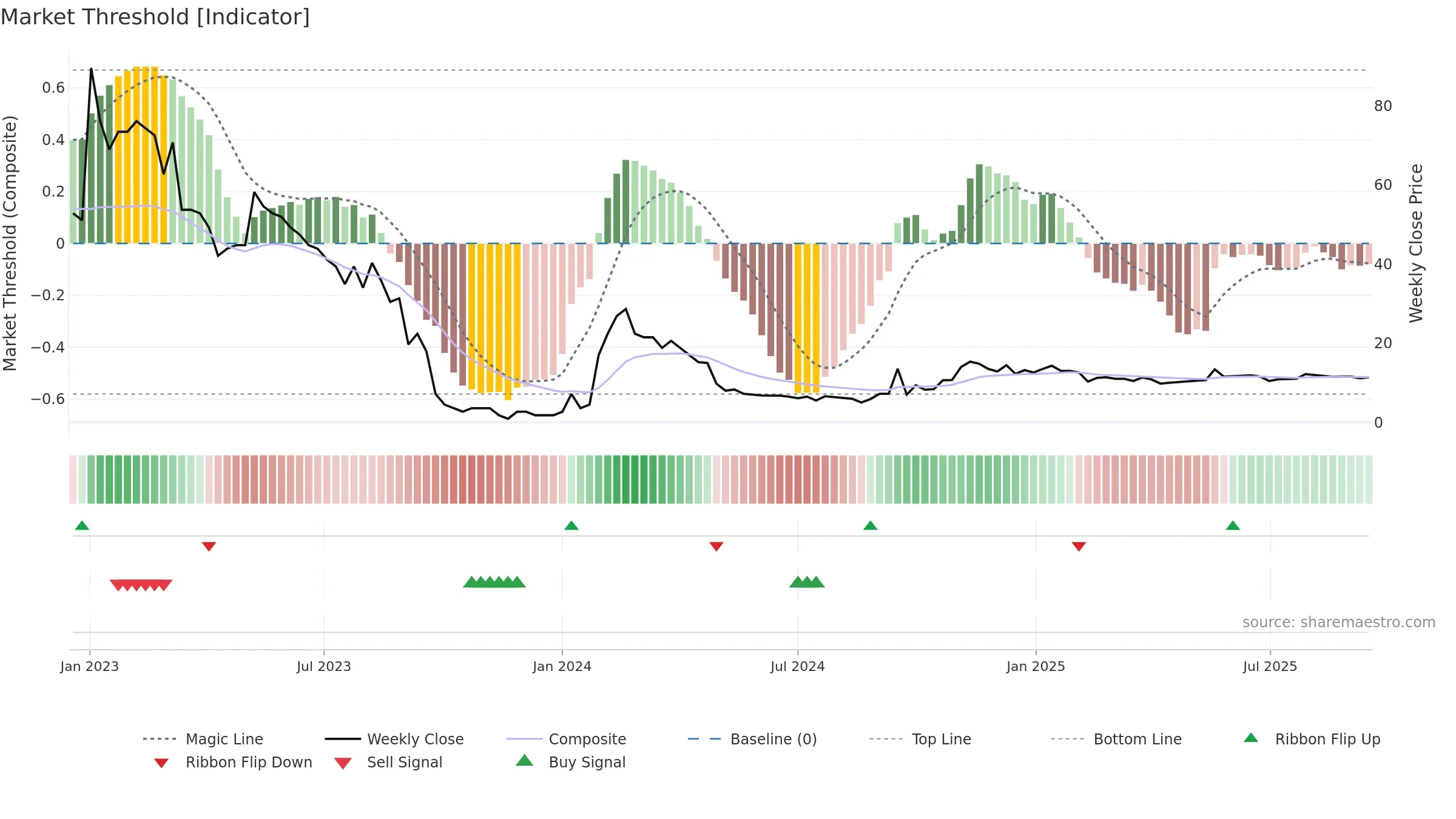Toggle the Weekly Close legend entry

point(394,739)
